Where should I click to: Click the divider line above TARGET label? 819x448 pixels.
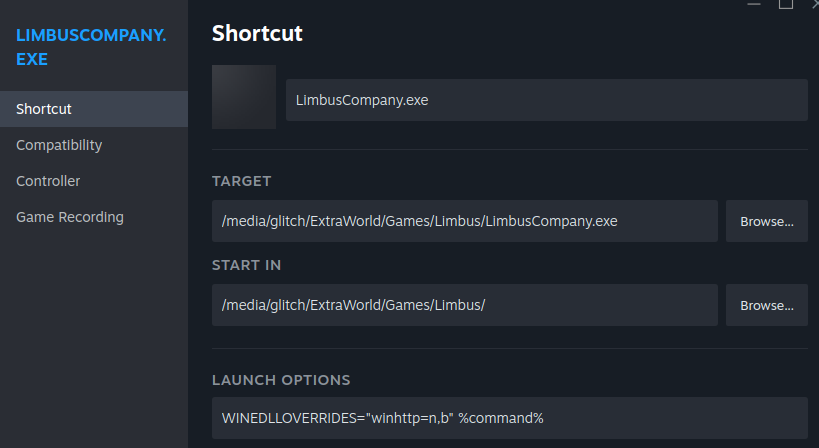tap(510, 150)
